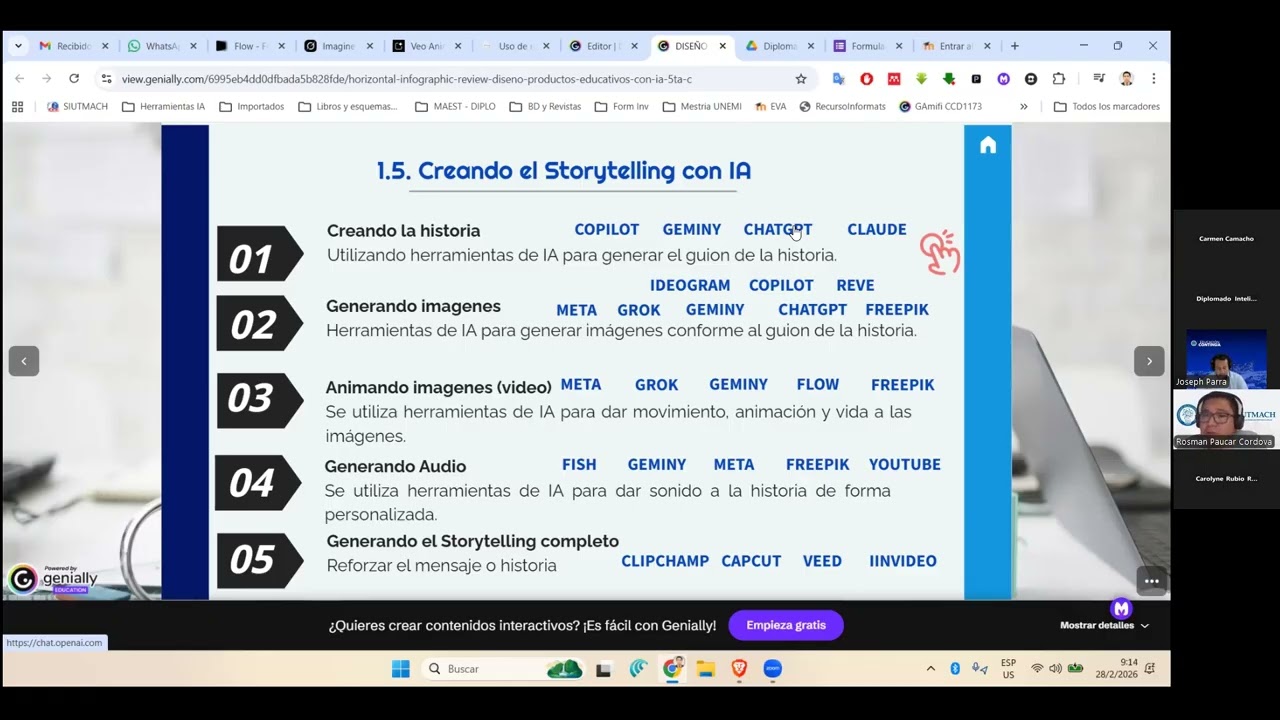
Task: Click the CLIPCHAMP link
Action: [665, 561]
